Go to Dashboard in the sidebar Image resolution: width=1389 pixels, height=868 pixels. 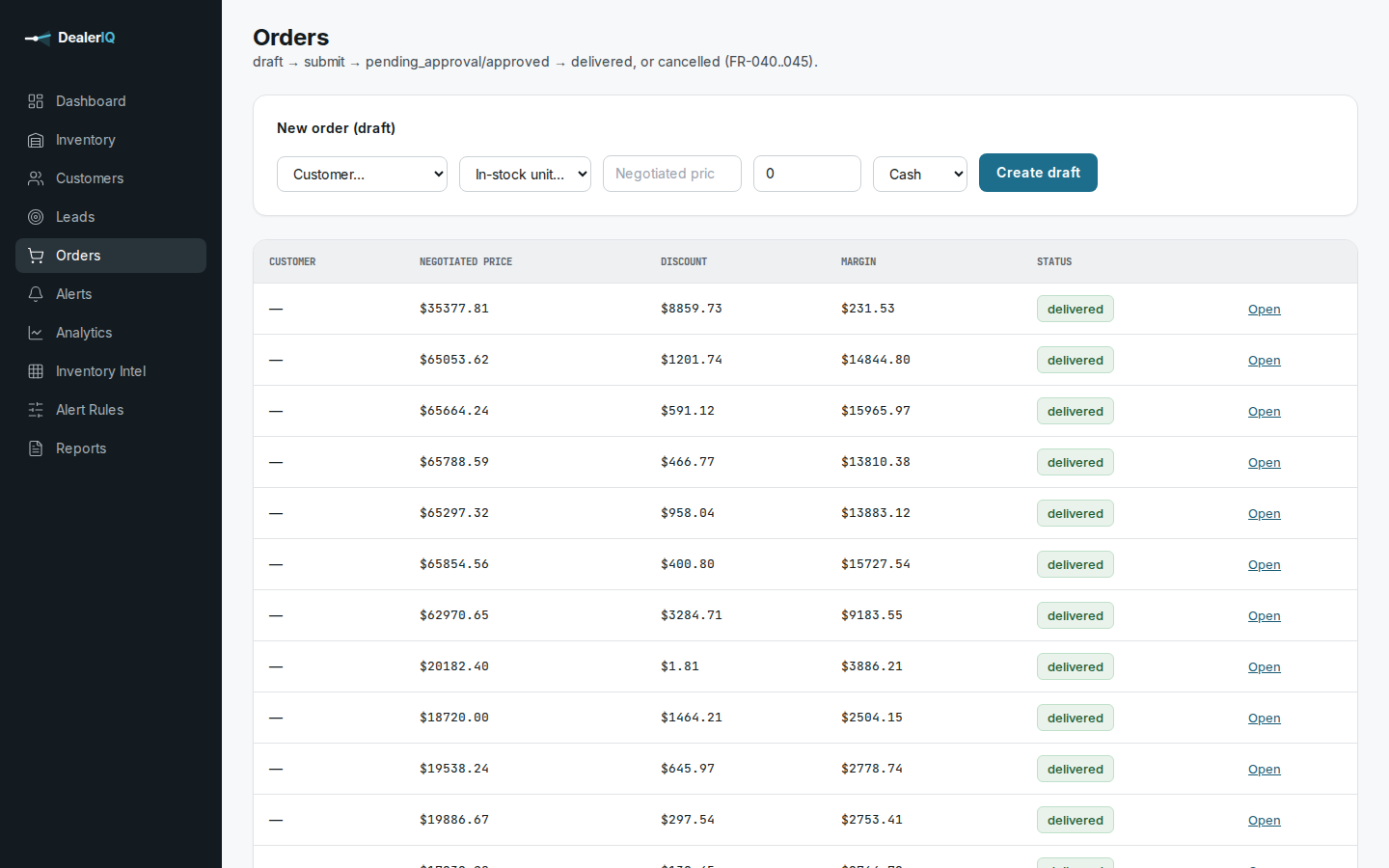111,101
